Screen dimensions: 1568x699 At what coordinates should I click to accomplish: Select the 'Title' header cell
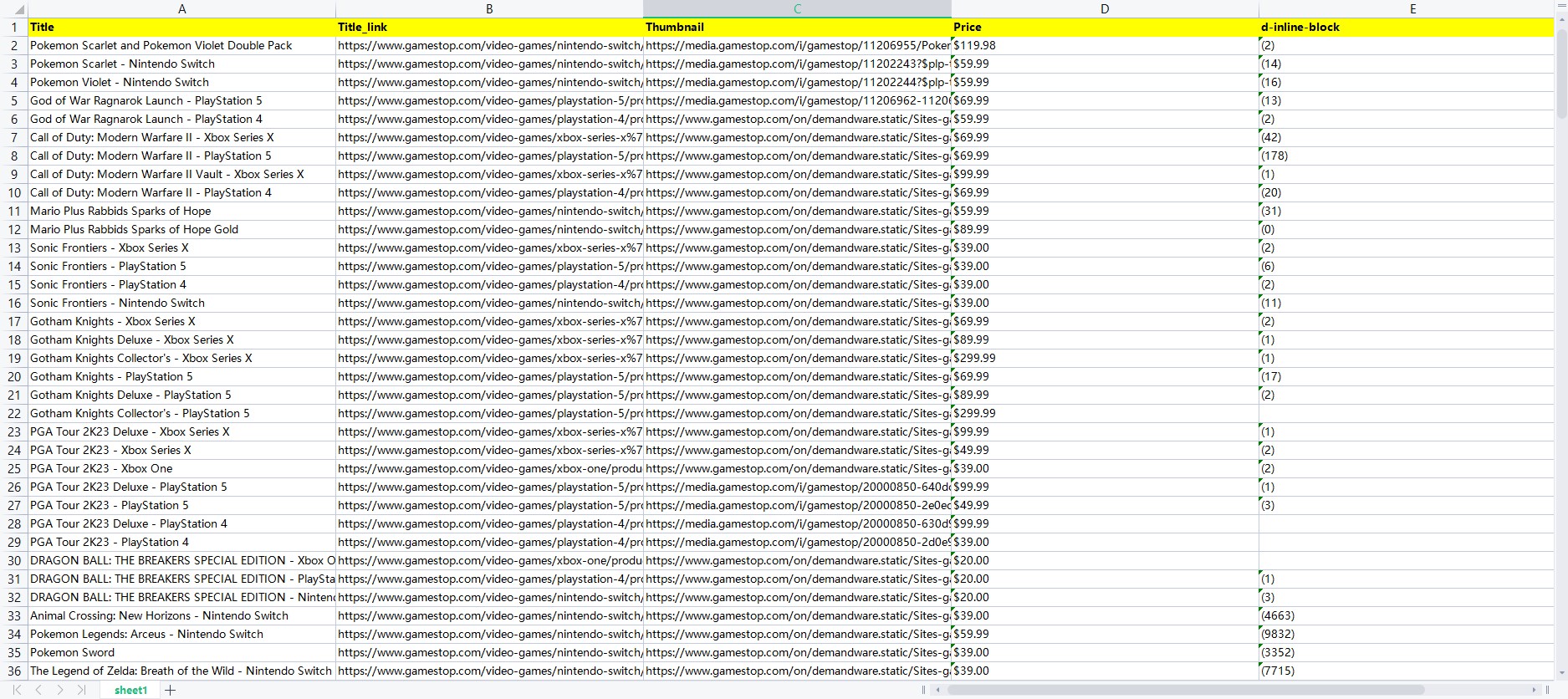click(182, 27)
